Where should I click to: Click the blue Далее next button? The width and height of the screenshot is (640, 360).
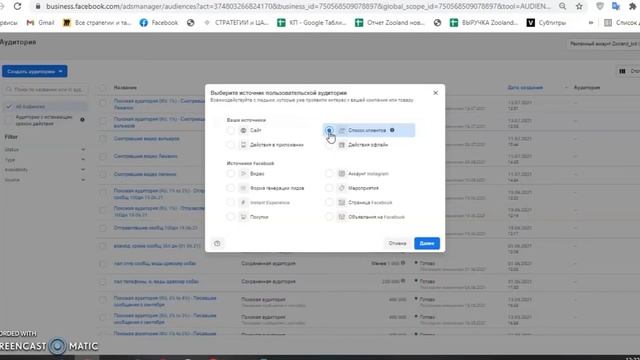pyautogui.click(x=427, y=243)
